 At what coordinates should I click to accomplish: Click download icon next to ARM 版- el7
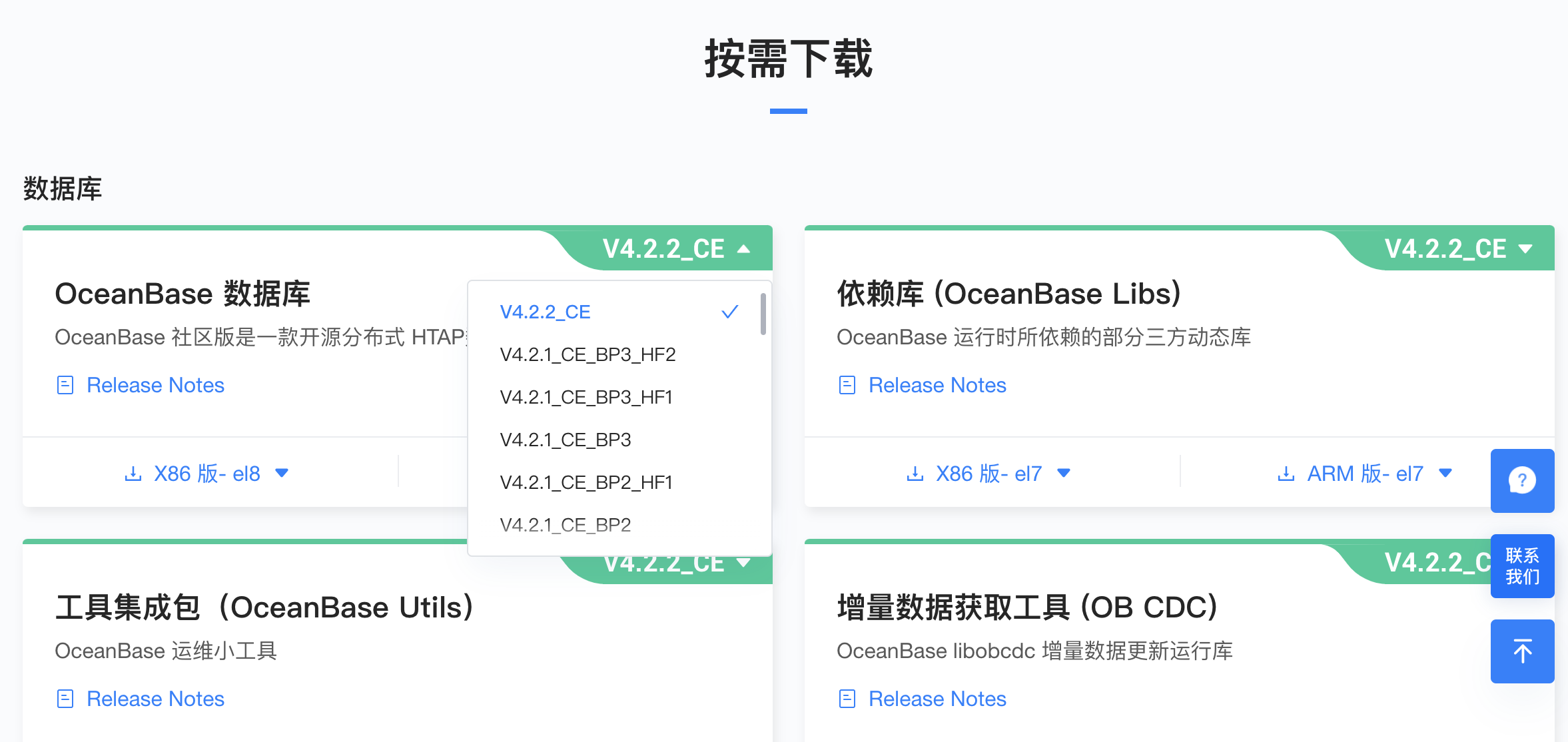(x=1286, y=474)
